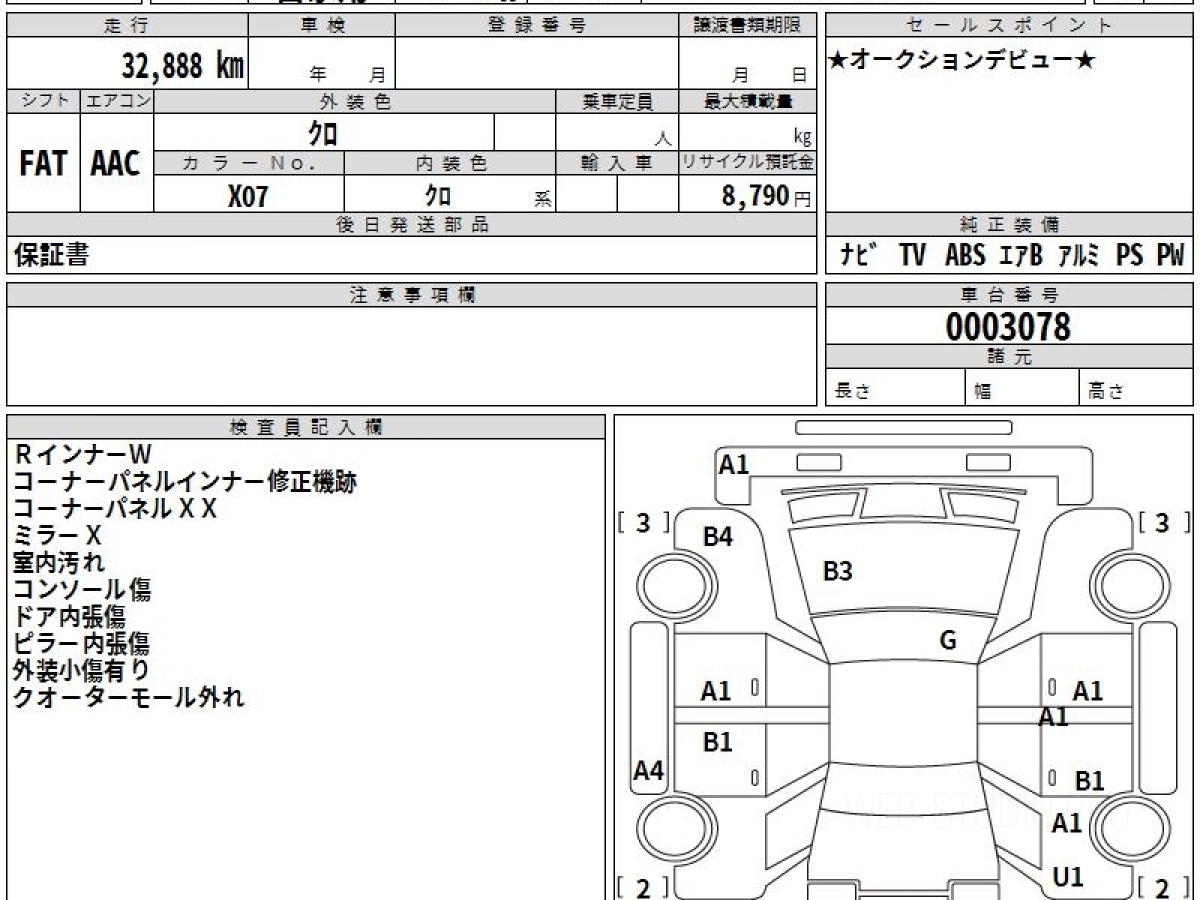Screen dimensions: 1200x900
Task: Click the シフト header cell
Action: [43, 101]
